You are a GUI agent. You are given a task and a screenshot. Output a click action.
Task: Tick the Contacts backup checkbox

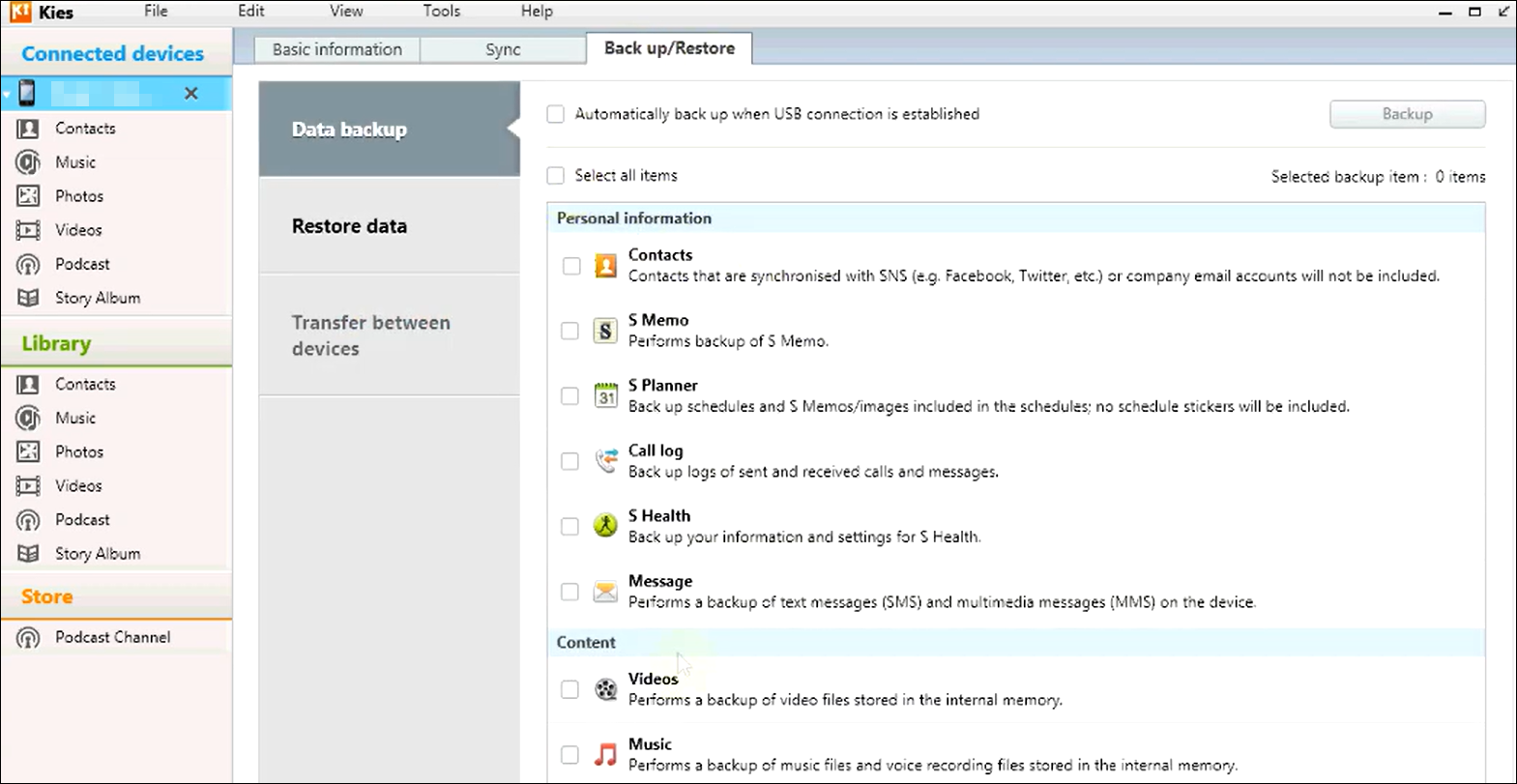tap(571, 266)
